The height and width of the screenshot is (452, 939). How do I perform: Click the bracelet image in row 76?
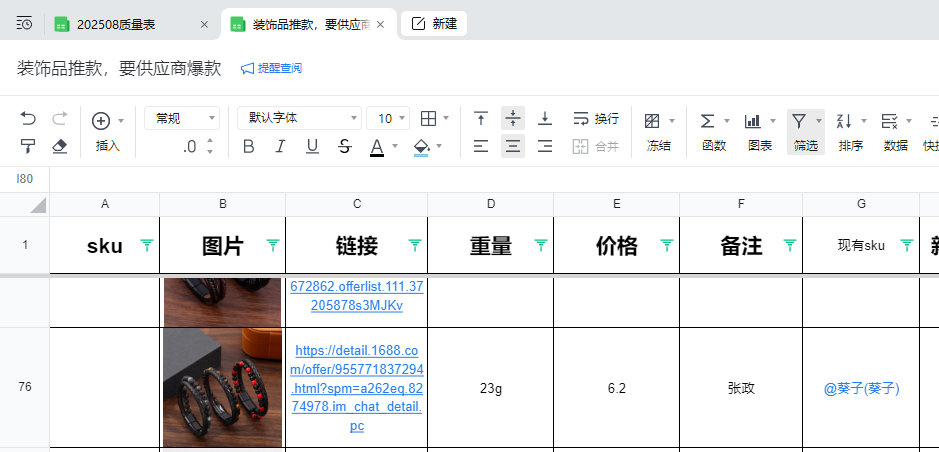point(222,388)
